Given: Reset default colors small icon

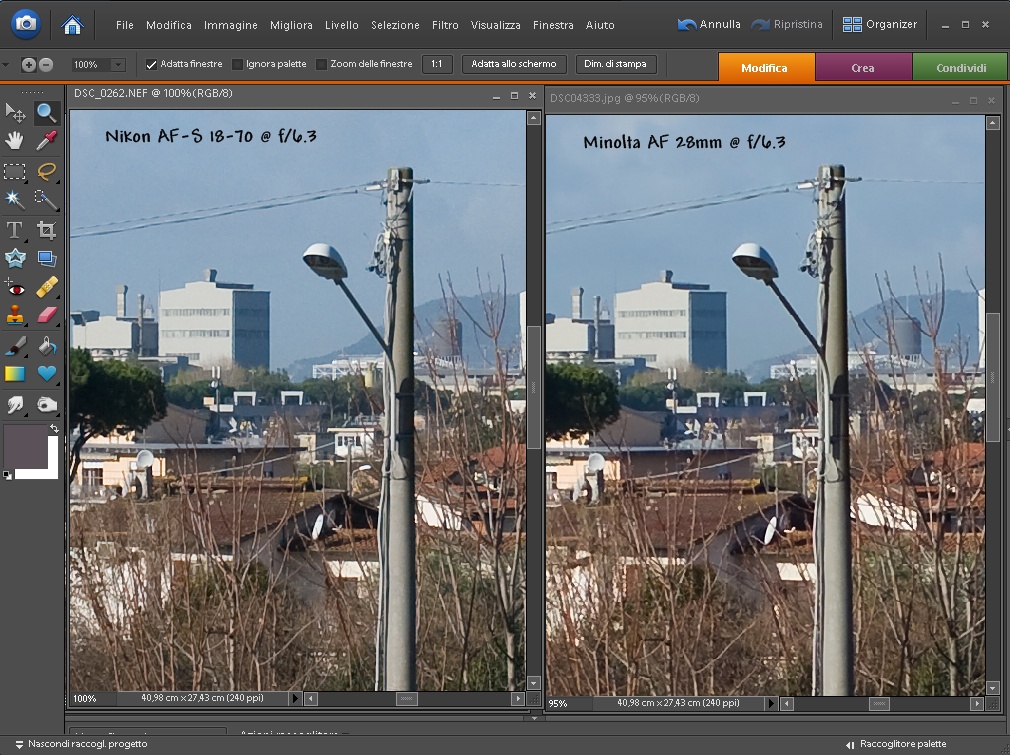Looking at the screenshot, I should [x=7, y=475].
